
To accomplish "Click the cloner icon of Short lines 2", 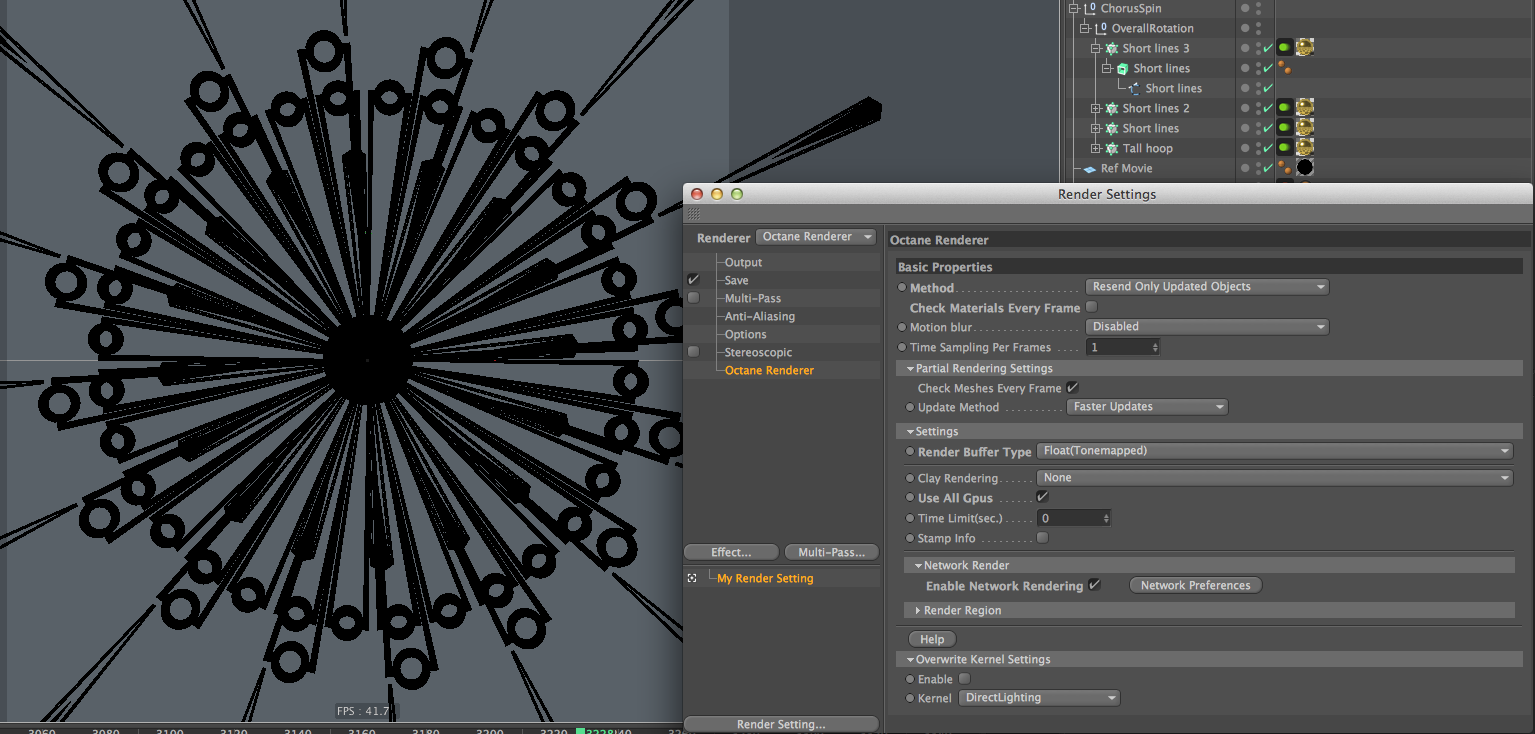I will pyautogui.click(x=1111, y=108).
